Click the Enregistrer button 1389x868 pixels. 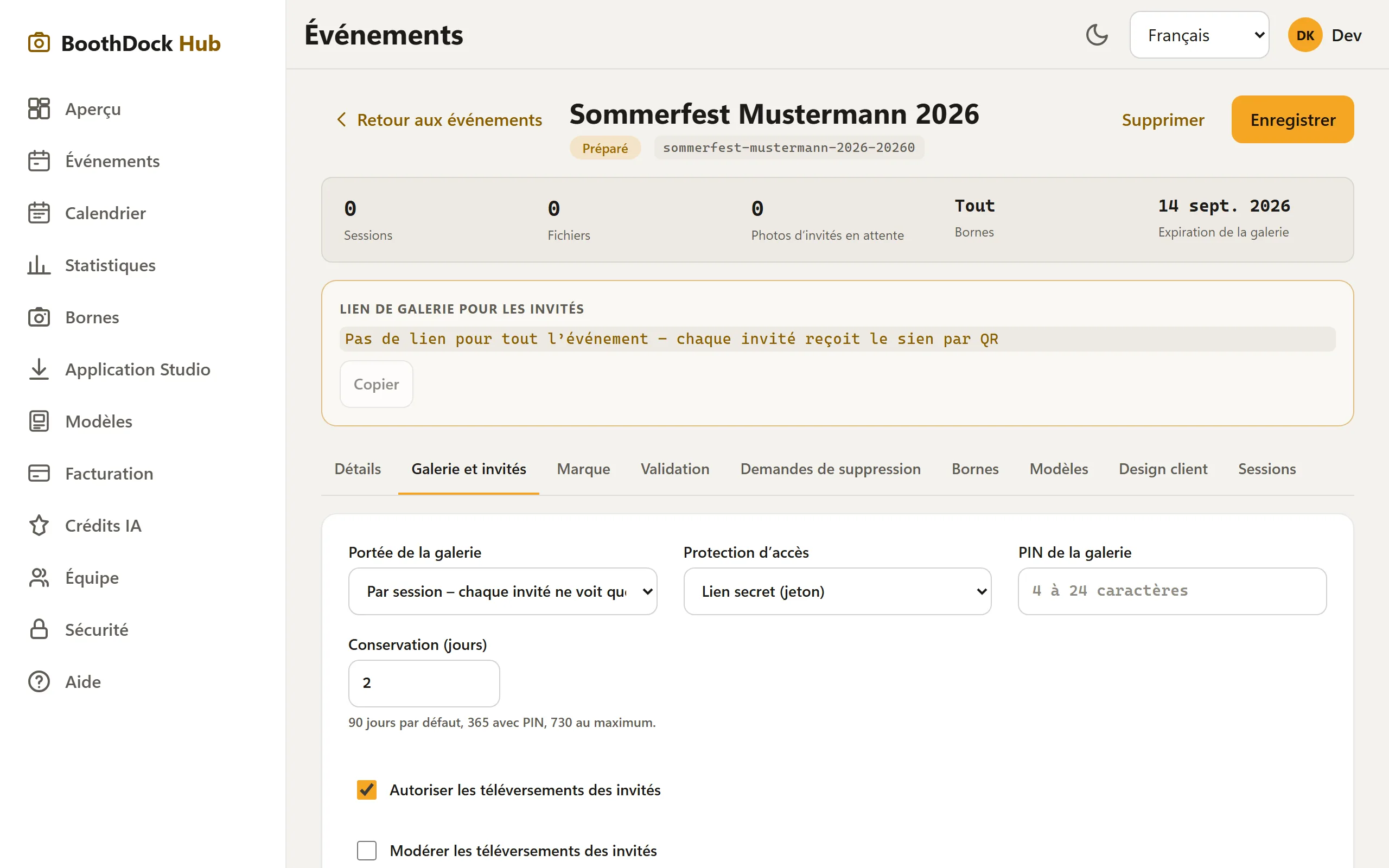(1292, 119)
